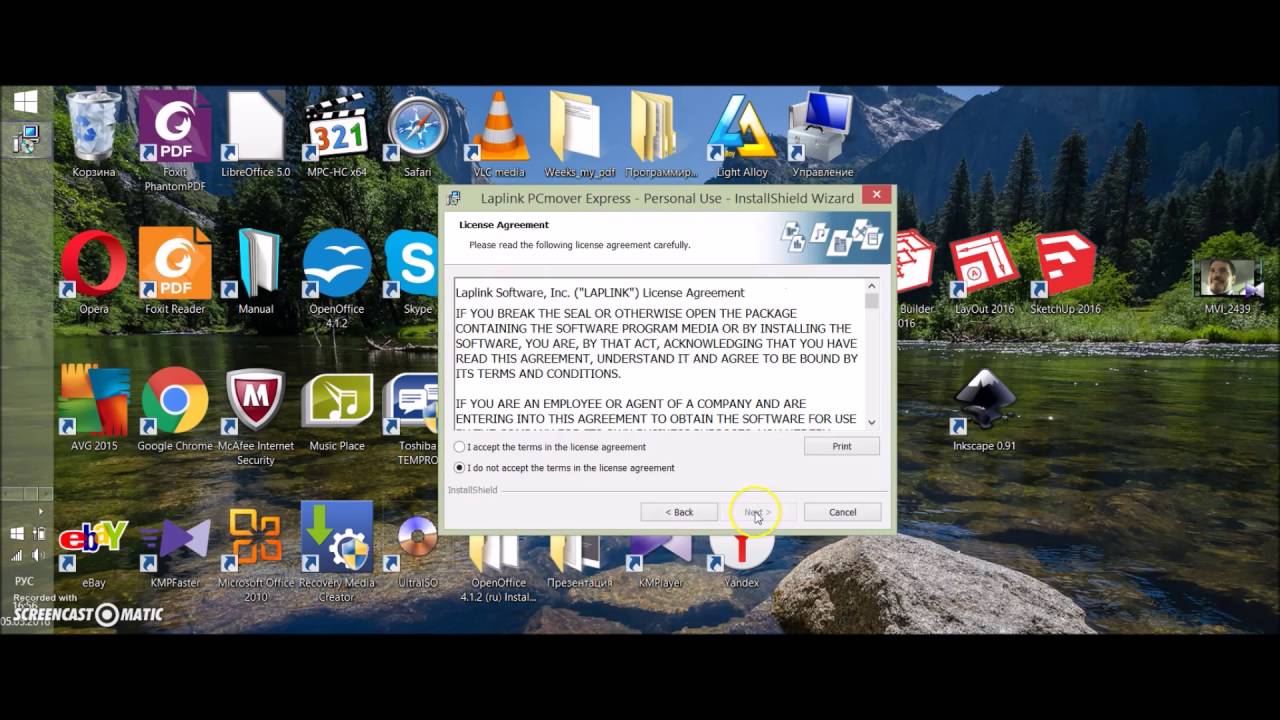Select the Recovery Media Creator shortcut
The image size is (1280, 720).
[337, 538]
